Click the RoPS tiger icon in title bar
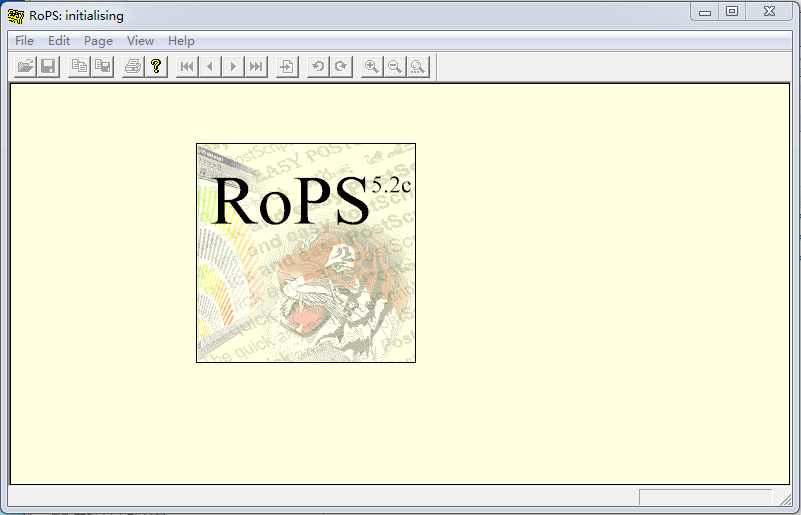This screenshot has height=515, width=801. (16, 16)
